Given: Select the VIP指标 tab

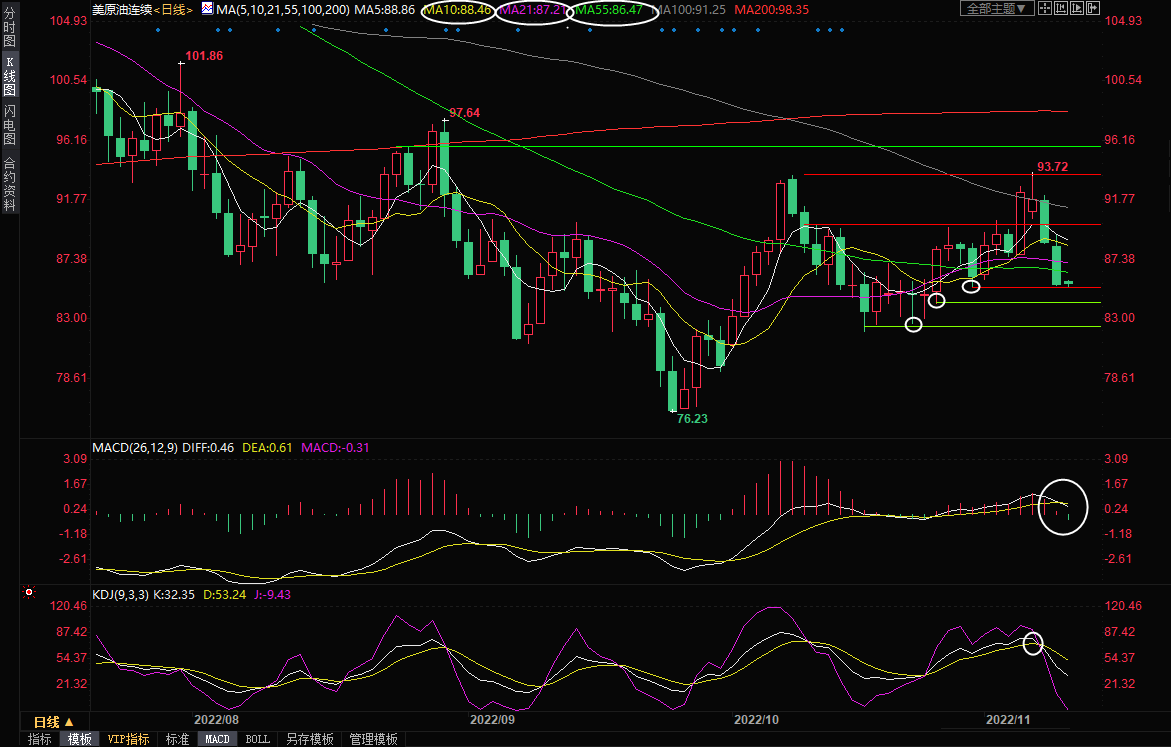Looking at the screenshot, I should pos(128,740).
